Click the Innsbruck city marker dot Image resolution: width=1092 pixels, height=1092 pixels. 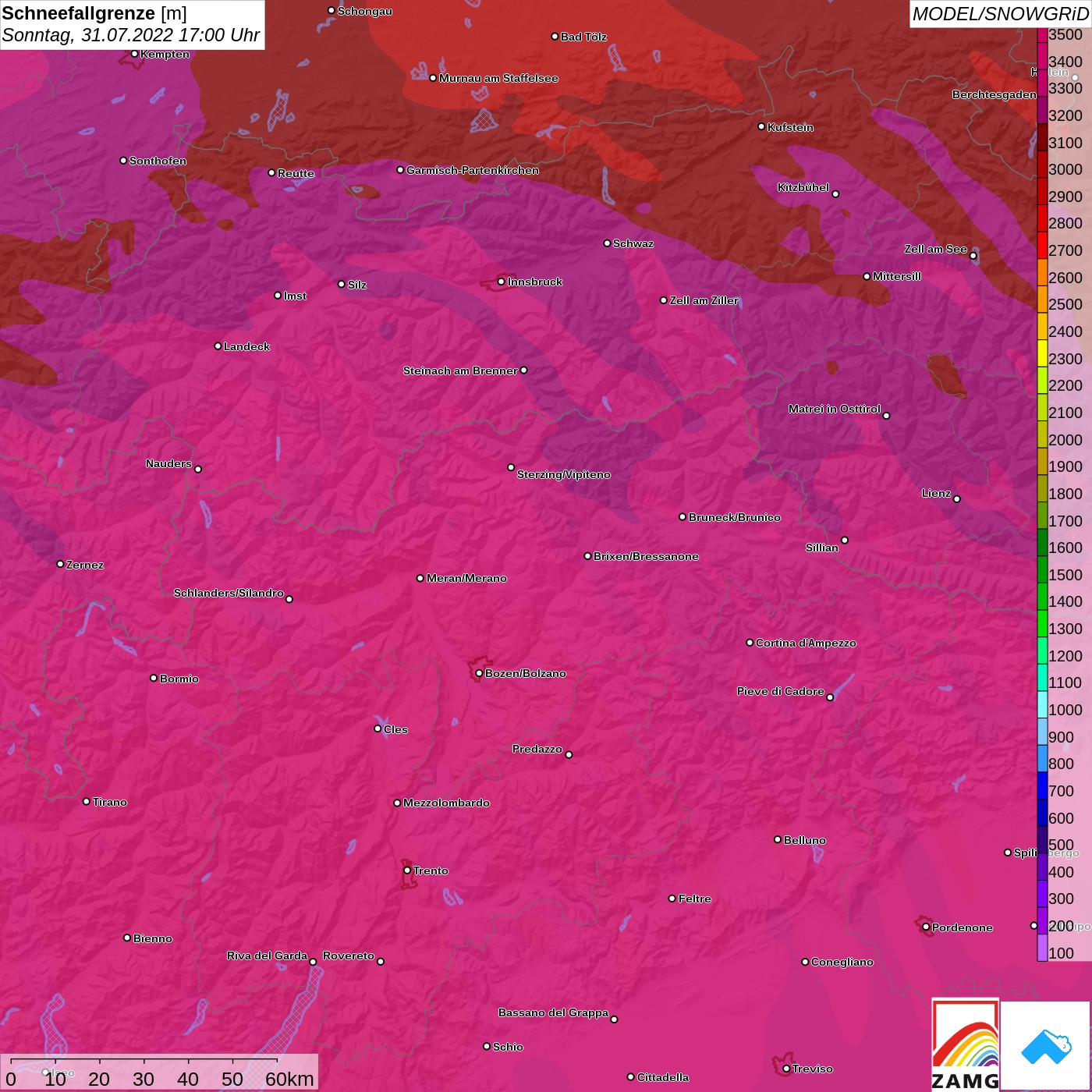coord(502,282)
